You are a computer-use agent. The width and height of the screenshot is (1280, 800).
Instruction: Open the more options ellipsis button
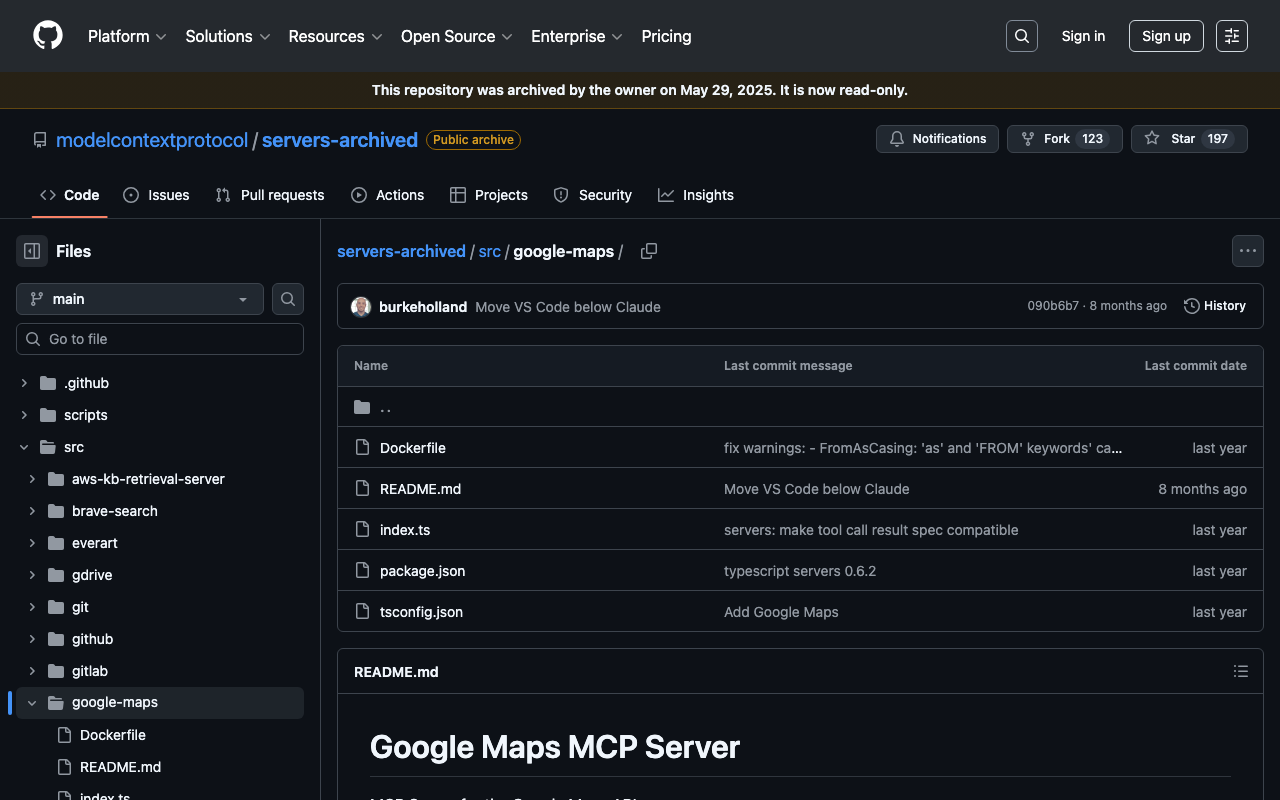[x=1247, y=251]
